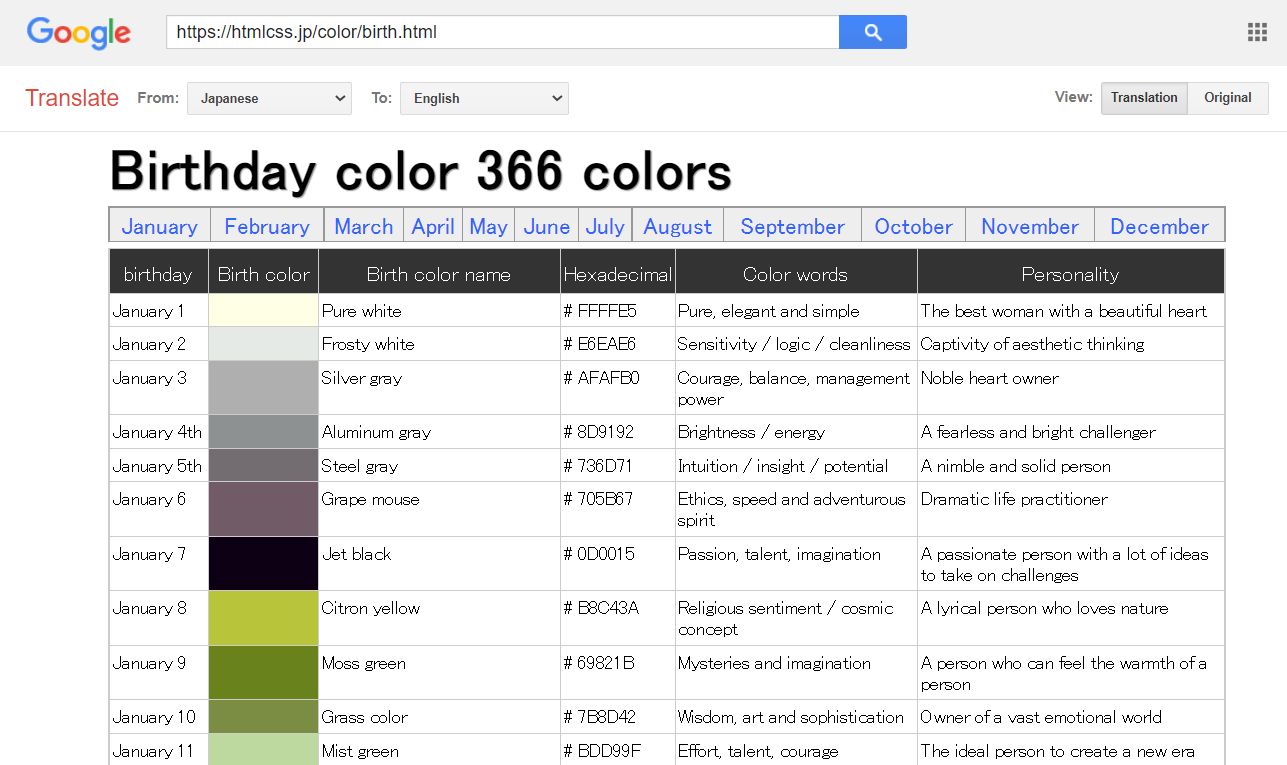Open the From language dropdown
The width and height of the screenshot is (1287, 765).
click(x=268, y=98)
